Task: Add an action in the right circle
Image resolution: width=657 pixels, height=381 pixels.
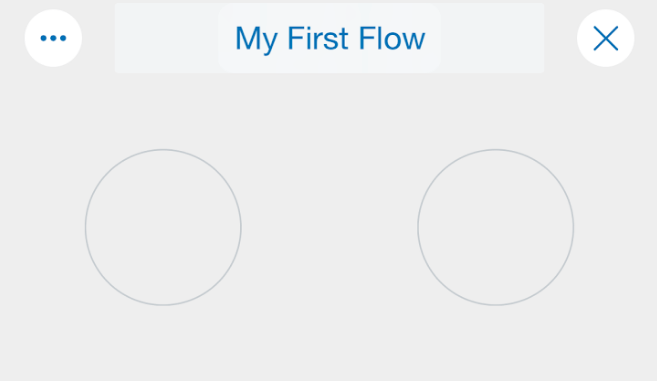Action: [495, 227]
